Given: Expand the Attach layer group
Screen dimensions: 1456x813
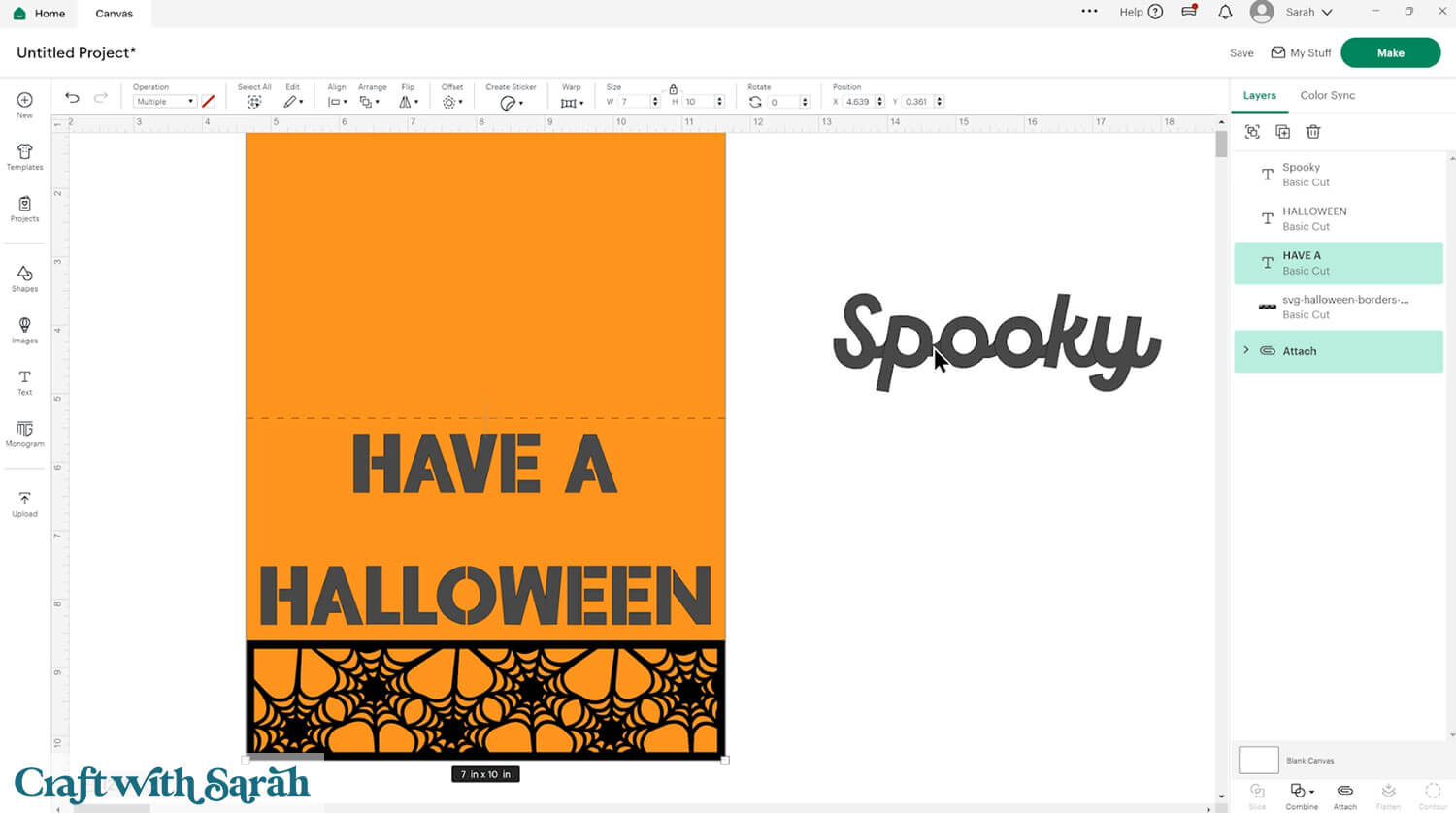Looking at the screenshot, I should [1246, 350].
